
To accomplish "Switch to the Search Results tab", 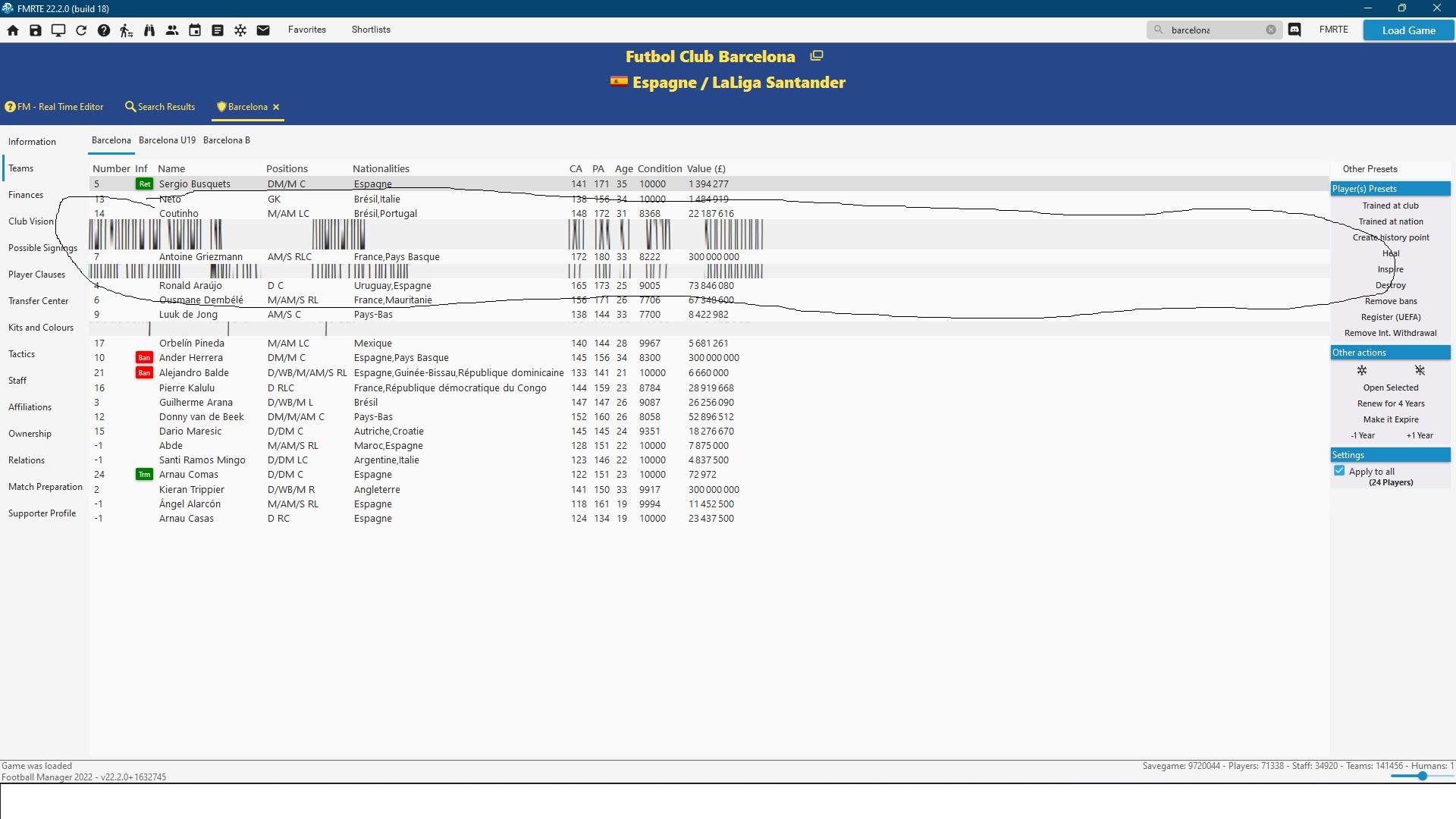I will pyautogui.click(x=160, y=107).
